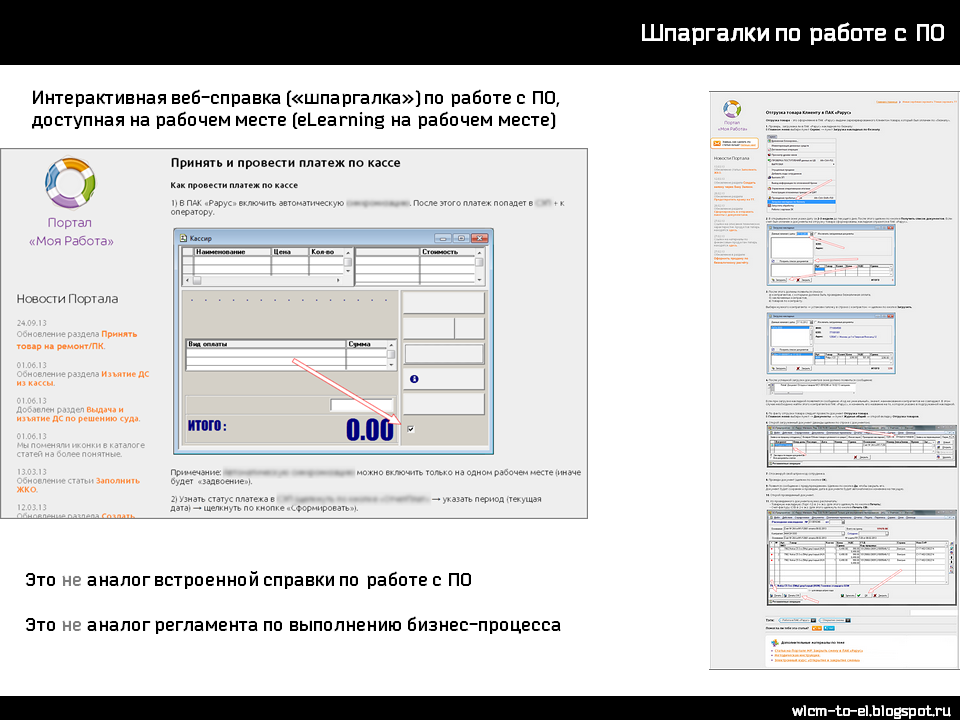
Task: Click the subheading Как провести платеж по кассе
Action: tap(234, 185)
